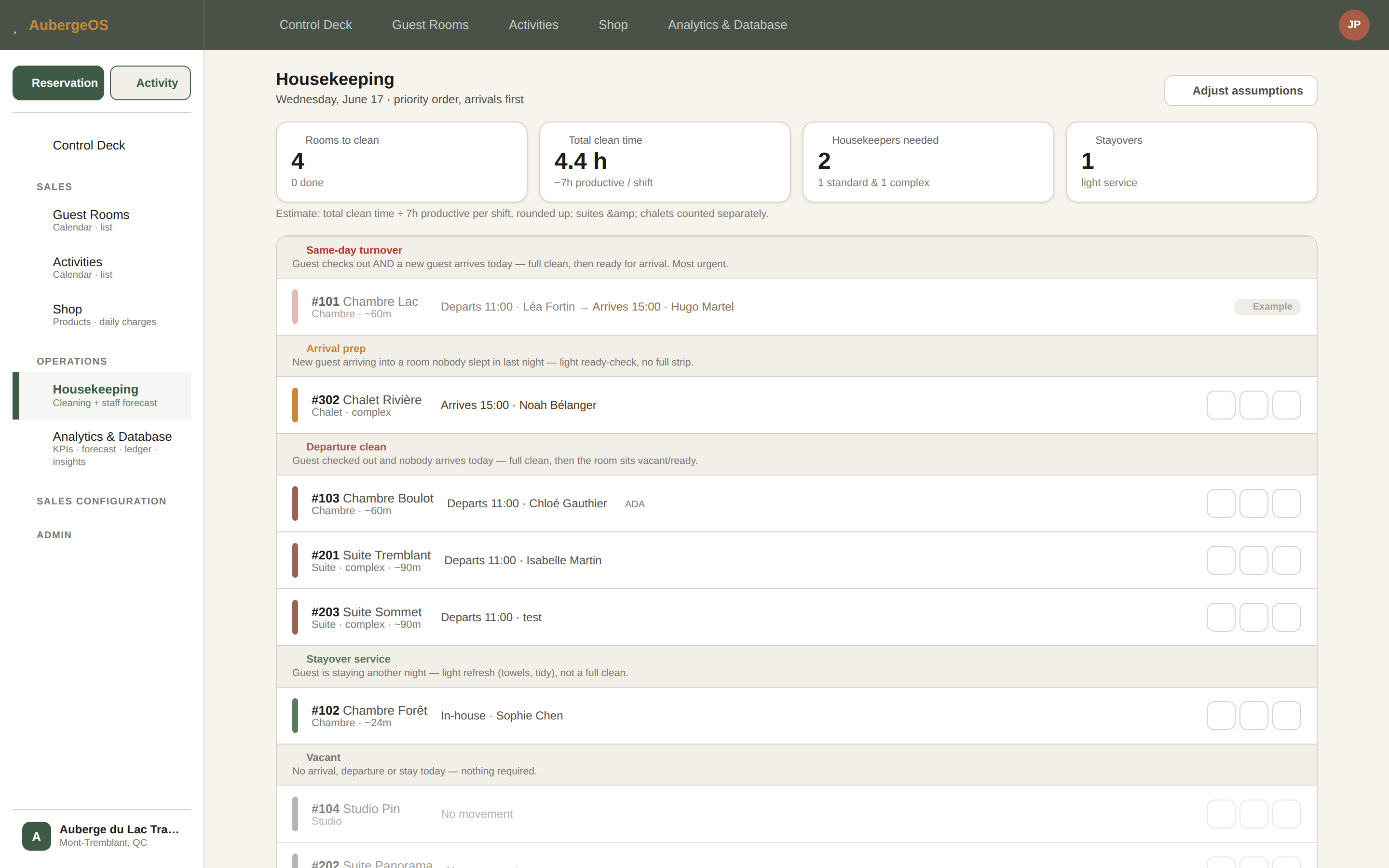Click the ADA tag on #103 row
This screenshot has height=868, width=1389.
634,503
